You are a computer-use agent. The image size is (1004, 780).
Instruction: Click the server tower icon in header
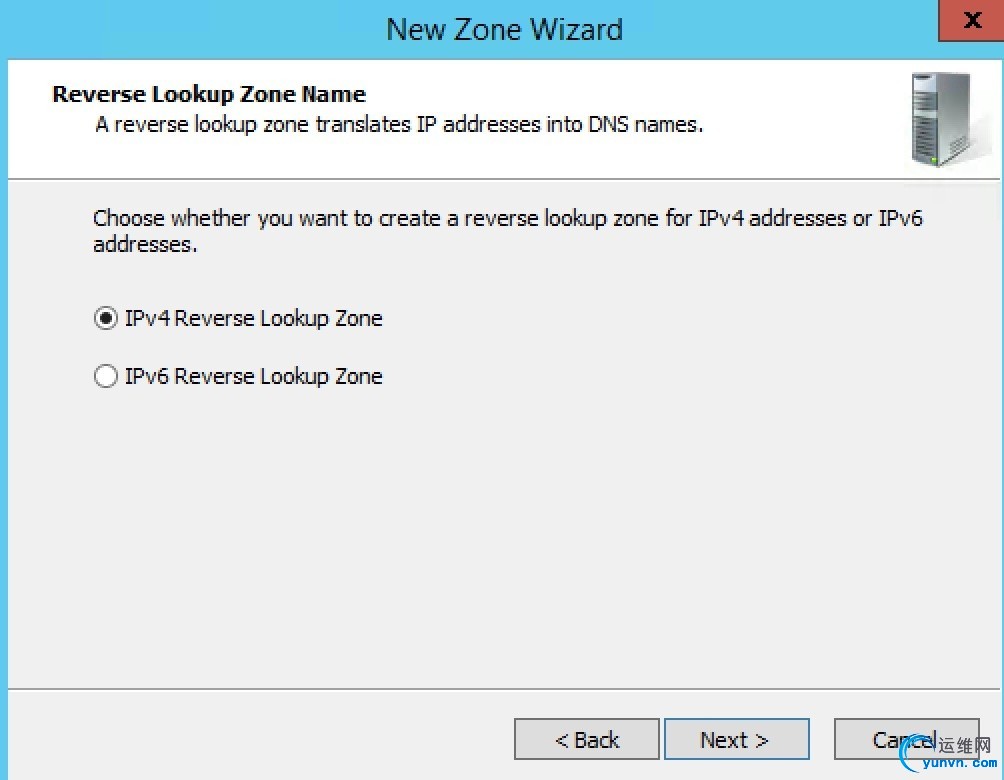coord(939,119)
